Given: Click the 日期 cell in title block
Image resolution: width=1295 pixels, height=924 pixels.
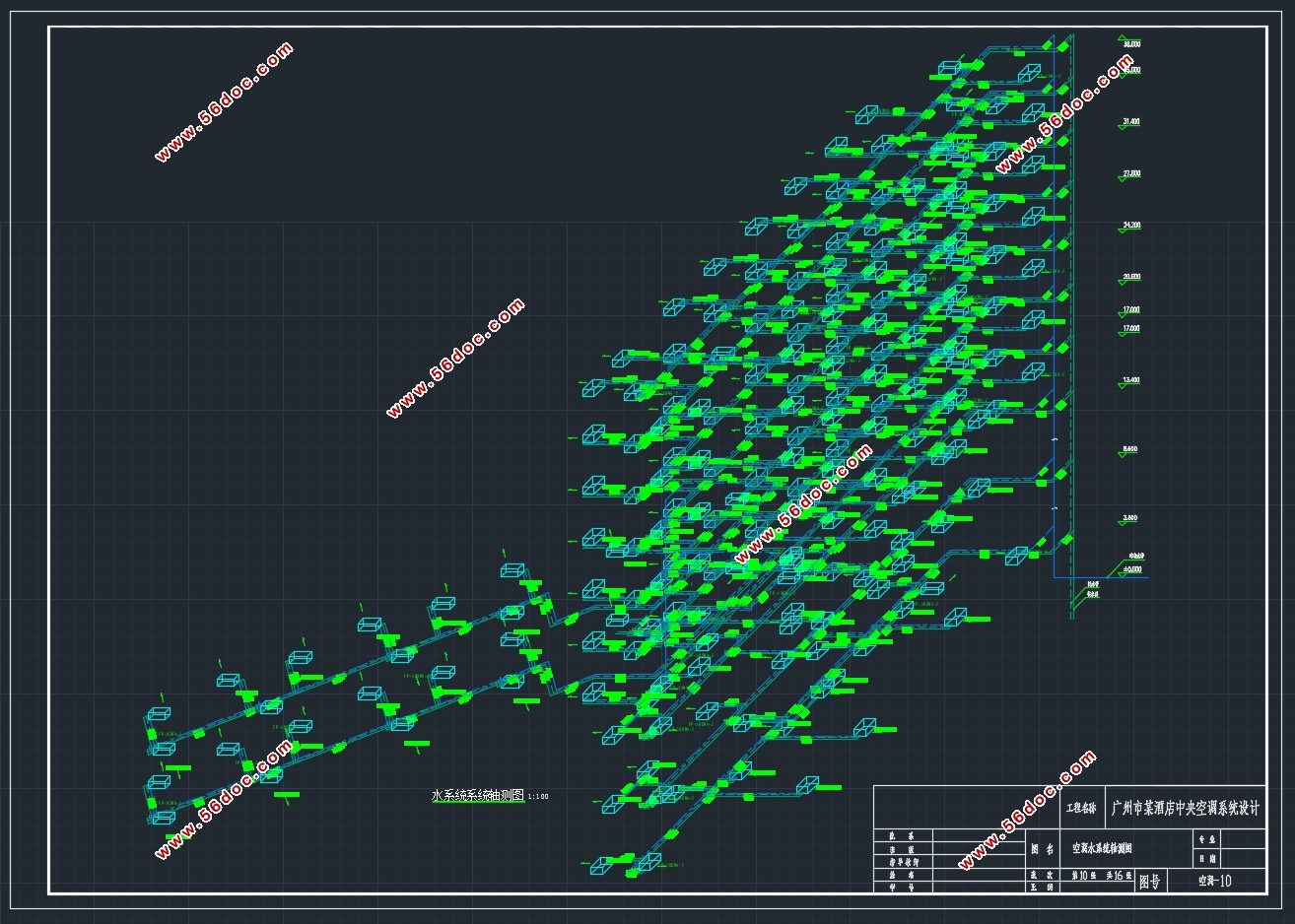Looking at the screenshot, I should tap(1206, 859).
